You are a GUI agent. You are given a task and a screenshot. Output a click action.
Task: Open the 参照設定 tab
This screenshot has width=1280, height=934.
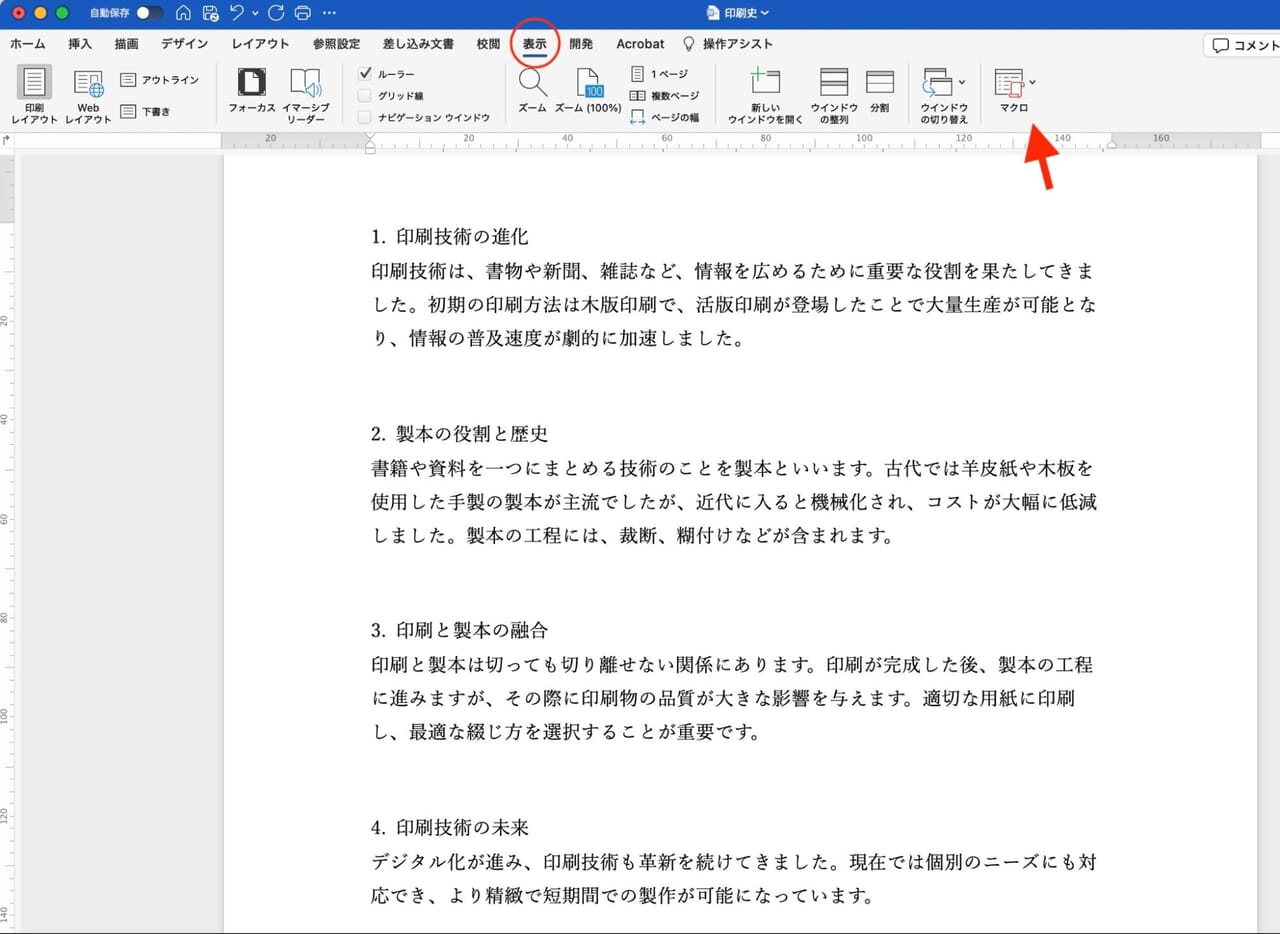pos(336,44)
